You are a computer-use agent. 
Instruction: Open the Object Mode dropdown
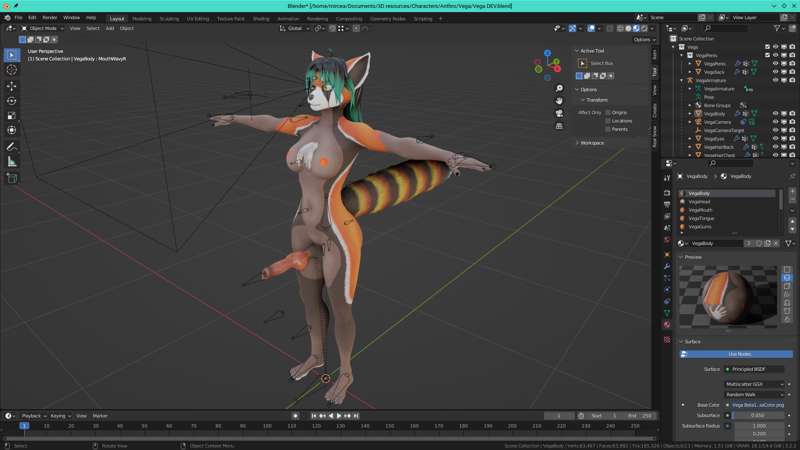(x=42, y=28)
